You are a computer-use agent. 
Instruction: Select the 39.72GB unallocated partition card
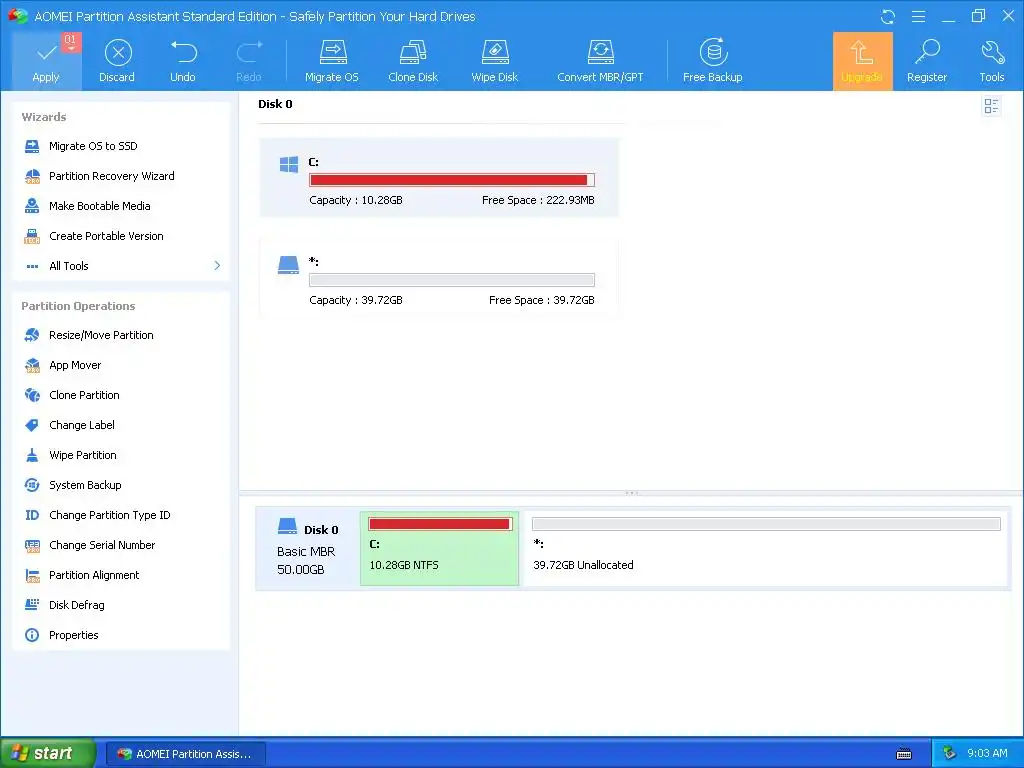click(x=439, y=278)
